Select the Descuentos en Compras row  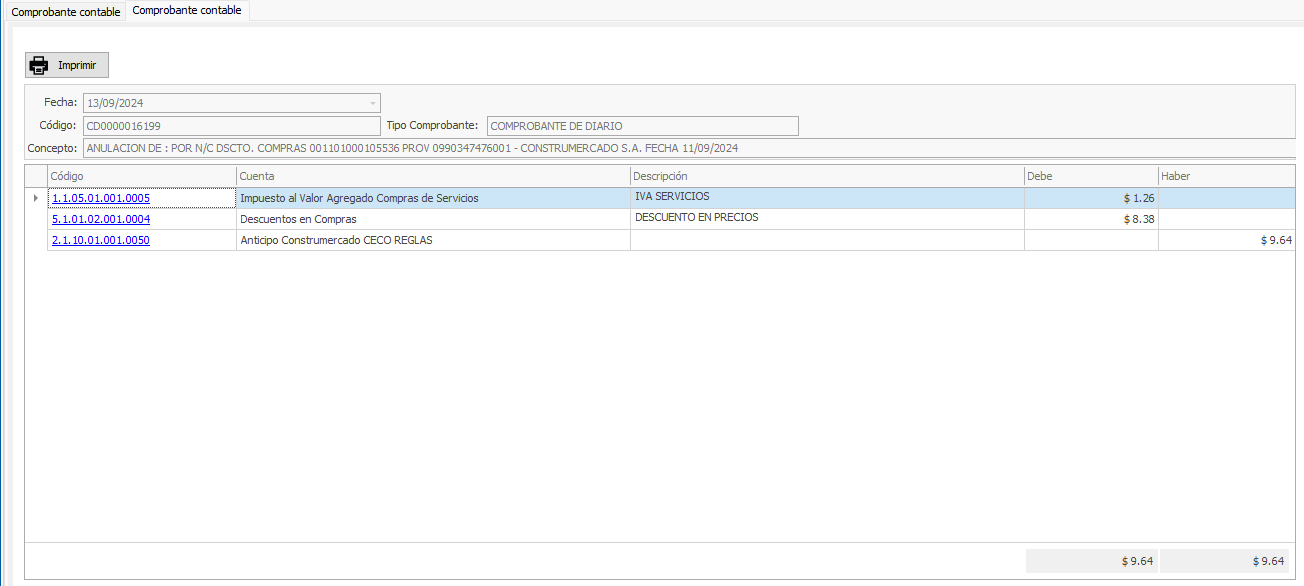click(432, 219)
